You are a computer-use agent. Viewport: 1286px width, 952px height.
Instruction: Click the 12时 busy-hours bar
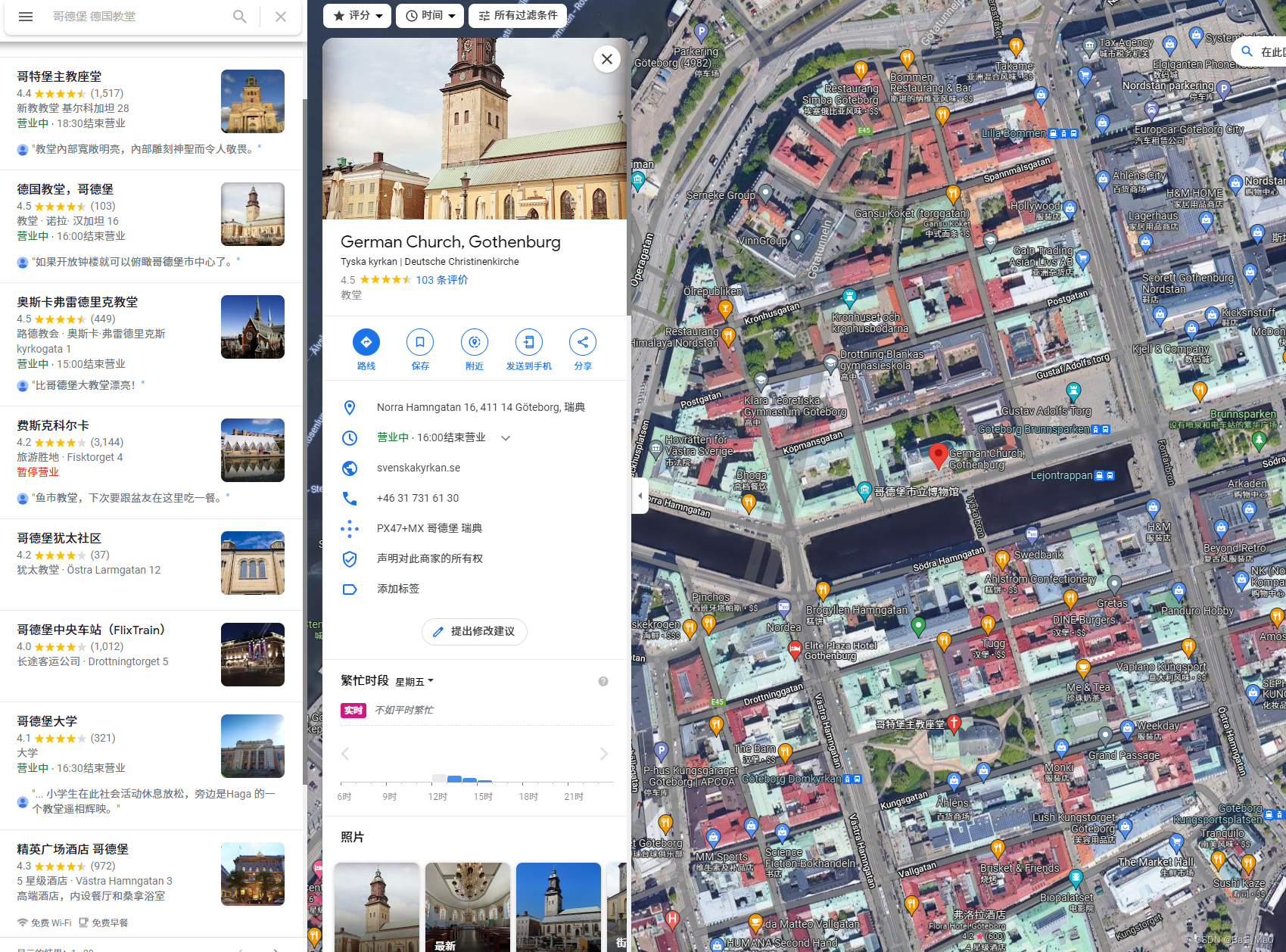click(x=439, y=778)
